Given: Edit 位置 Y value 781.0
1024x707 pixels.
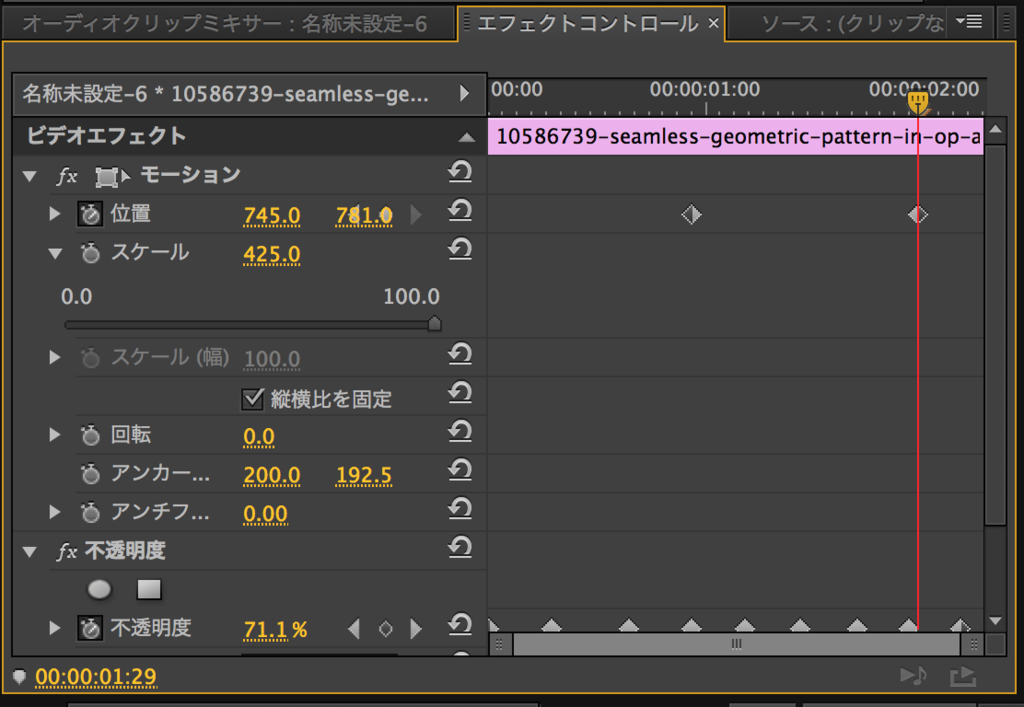Looking at the screenshot, I should coord(364,215).
